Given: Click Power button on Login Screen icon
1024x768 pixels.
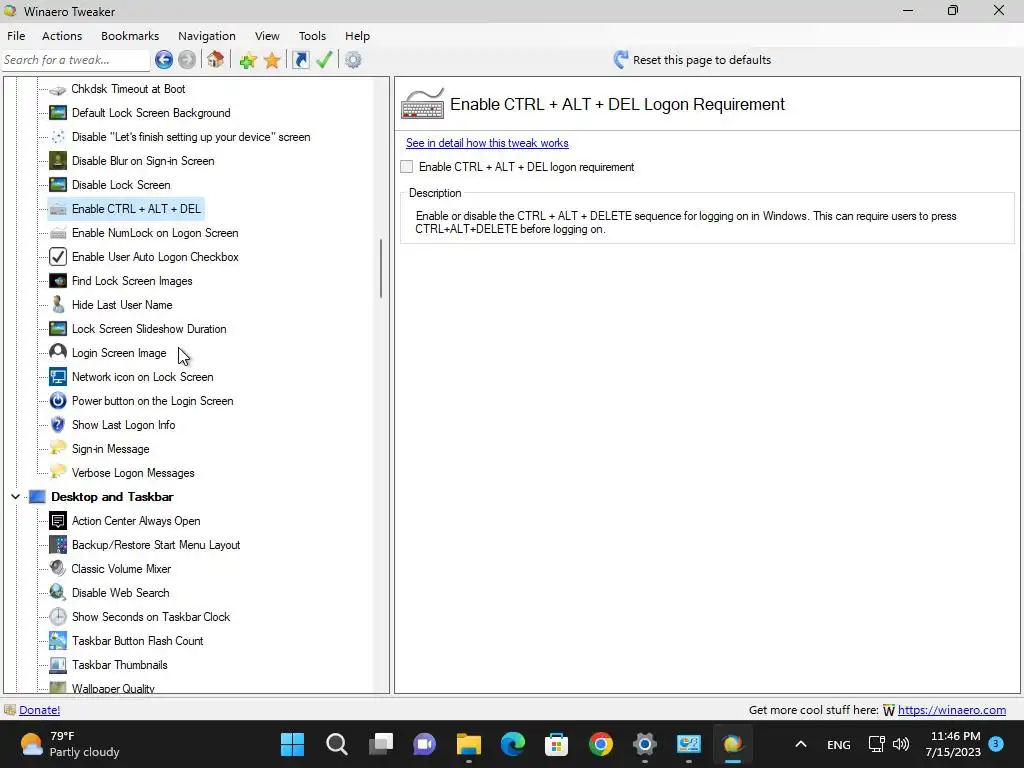Looking at the screenshot, I should [x=57, y=401].
